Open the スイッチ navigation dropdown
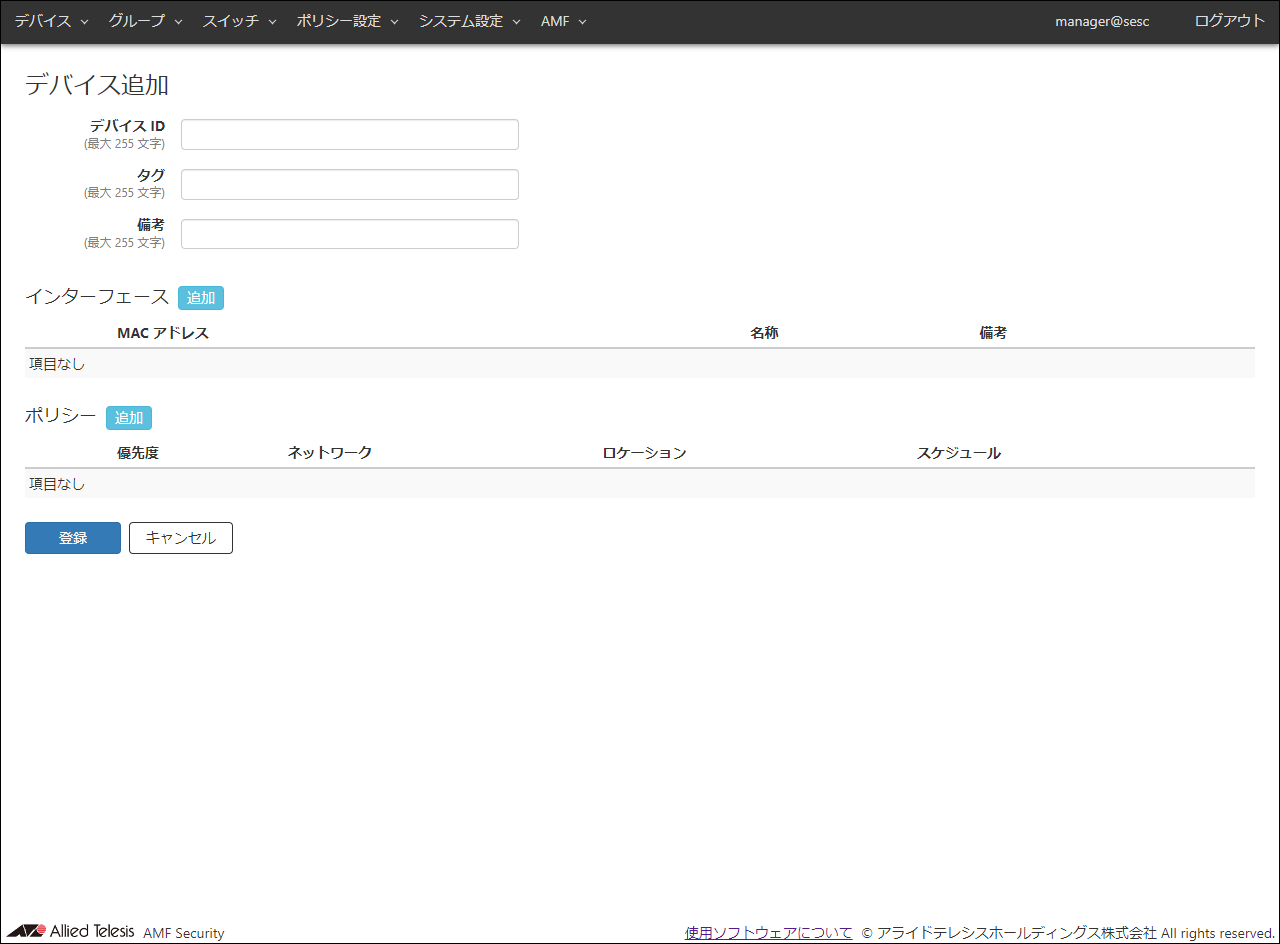Image resolution: width=1280 pixels, height=944 pixels. pos(239,21)
